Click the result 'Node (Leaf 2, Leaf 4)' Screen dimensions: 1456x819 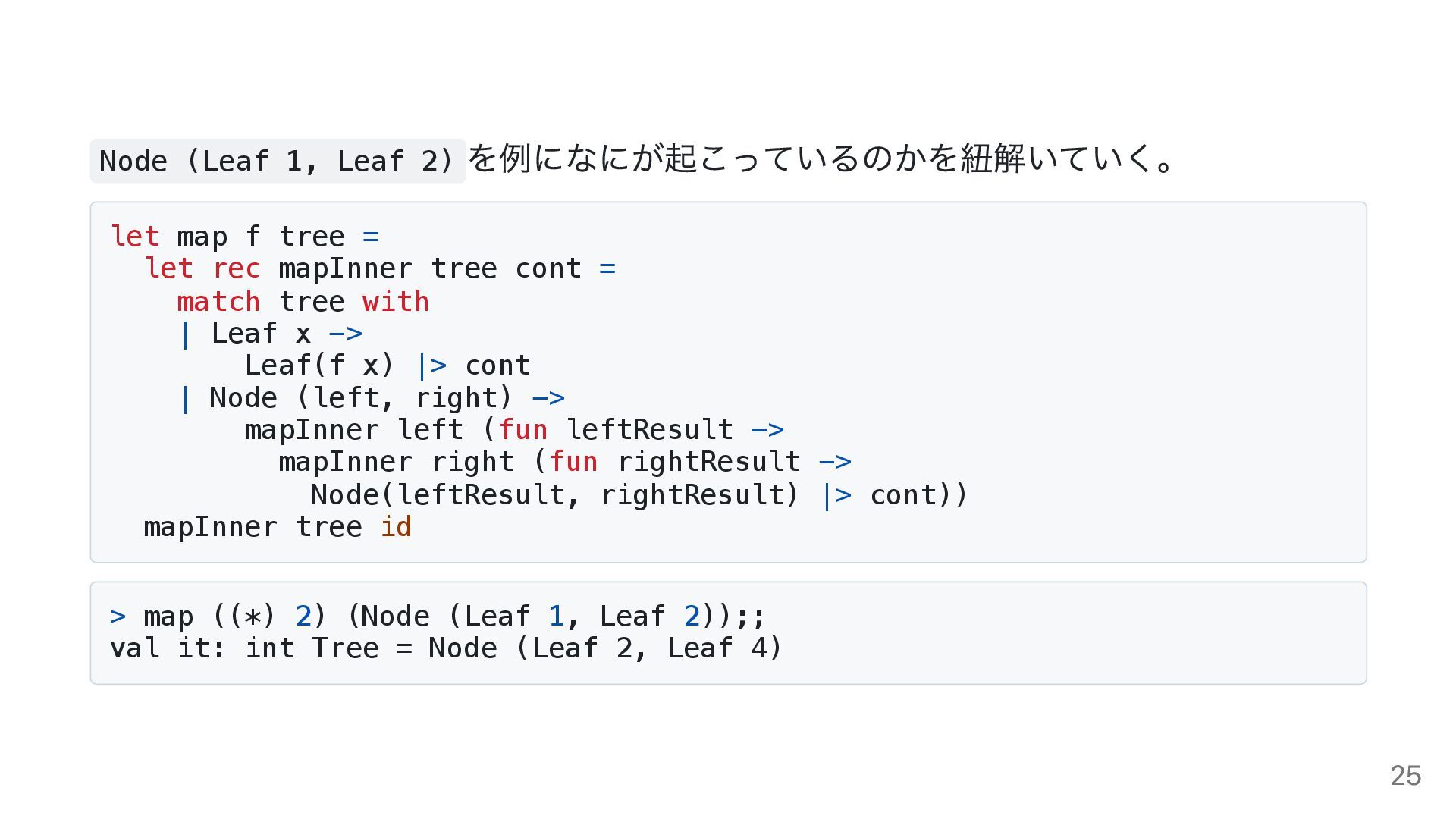(x=605, y=648)
